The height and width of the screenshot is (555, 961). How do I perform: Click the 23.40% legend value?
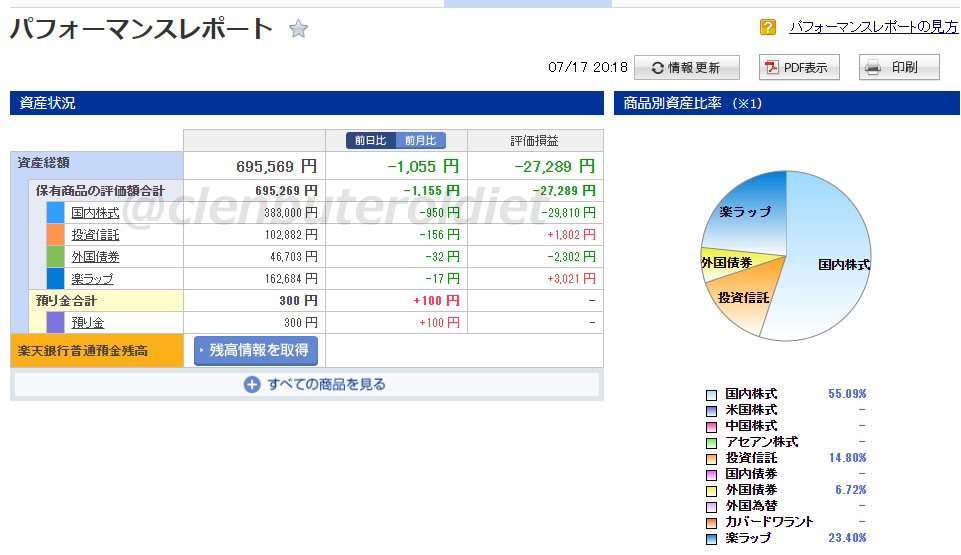click(847, 538)
